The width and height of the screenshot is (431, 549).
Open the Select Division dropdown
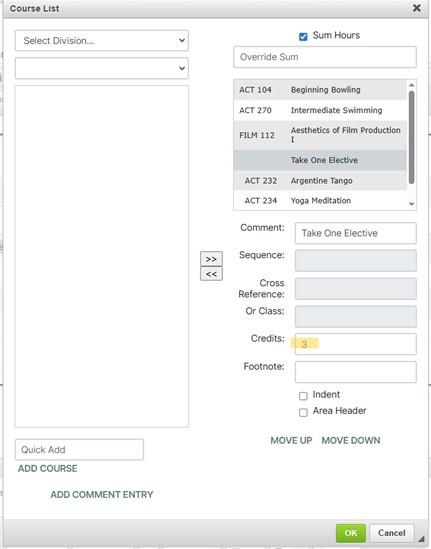tap(102, 41)
